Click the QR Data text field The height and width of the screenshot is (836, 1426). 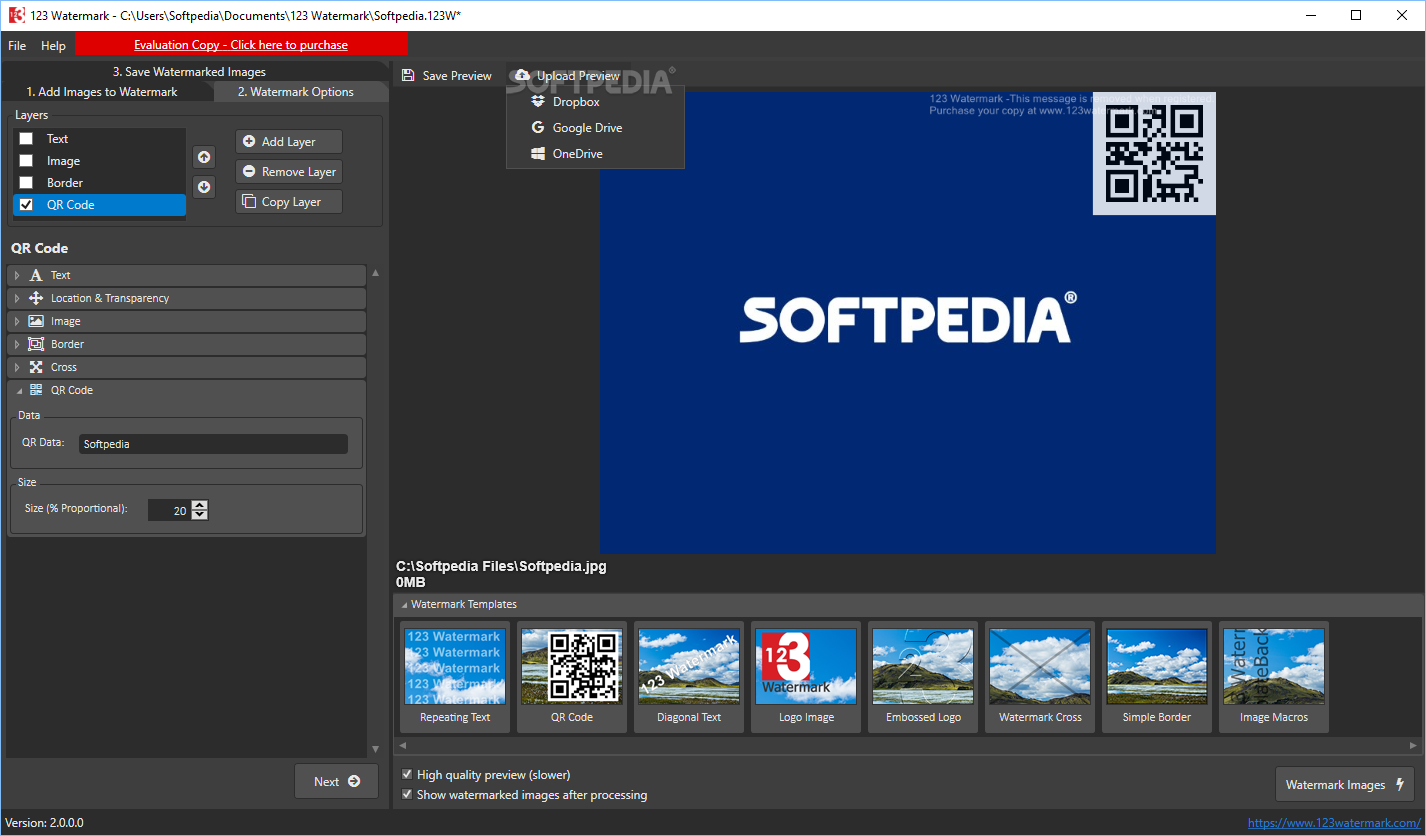(x=213, y=444)
